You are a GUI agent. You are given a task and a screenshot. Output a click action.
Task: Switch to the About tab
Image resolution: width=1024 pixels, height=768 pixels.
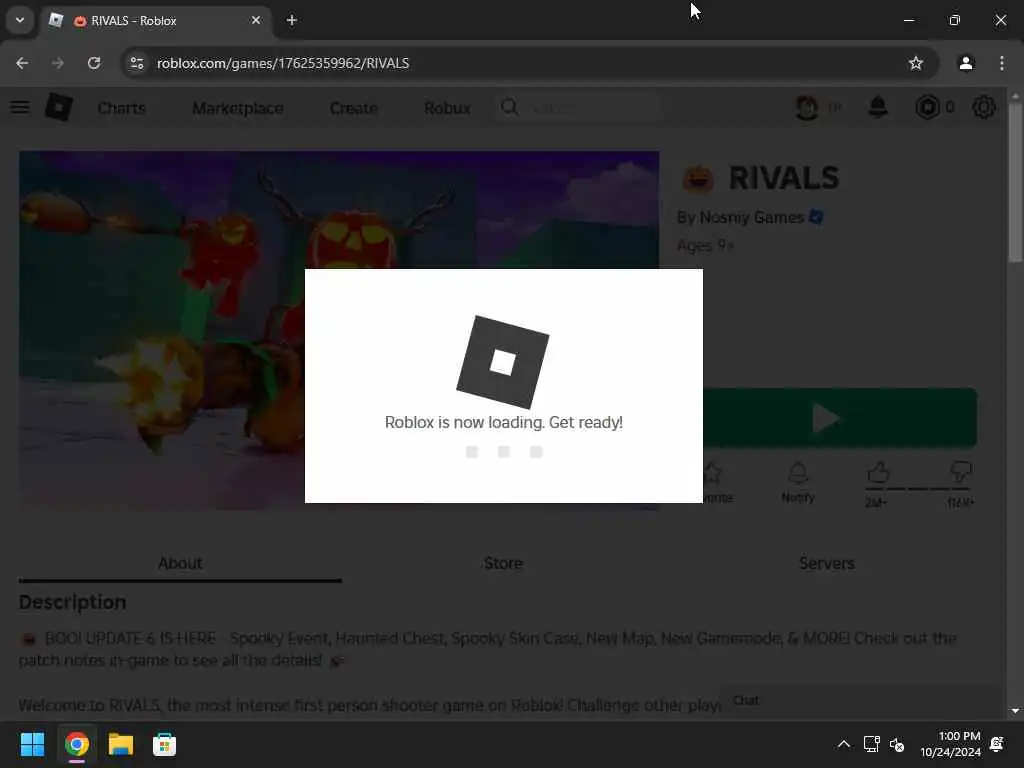tap(180, 563)
